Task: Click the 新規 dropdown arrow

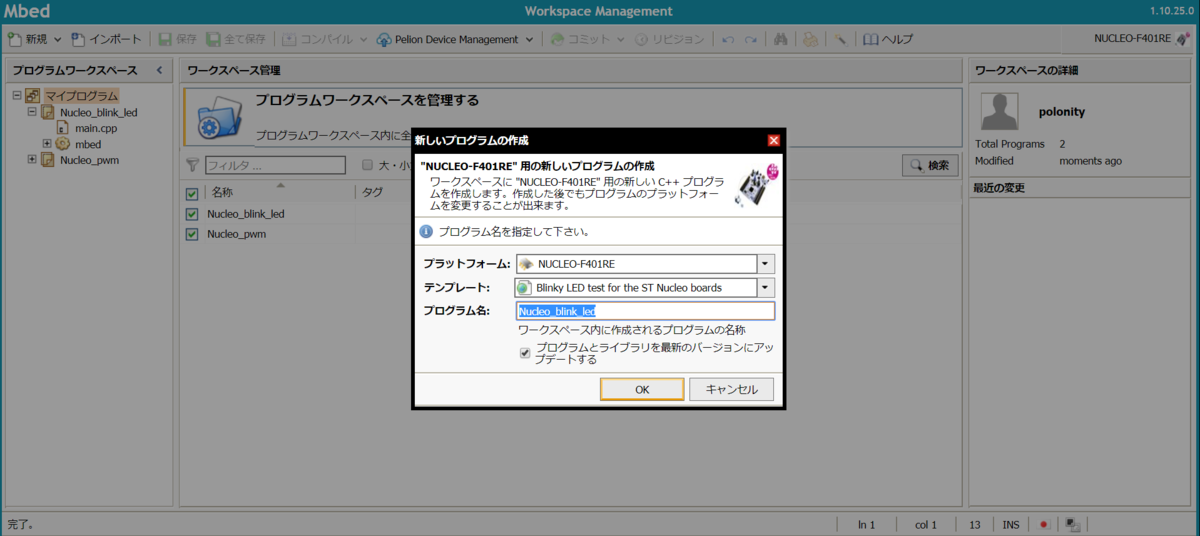Action: [x=57, y=40]
